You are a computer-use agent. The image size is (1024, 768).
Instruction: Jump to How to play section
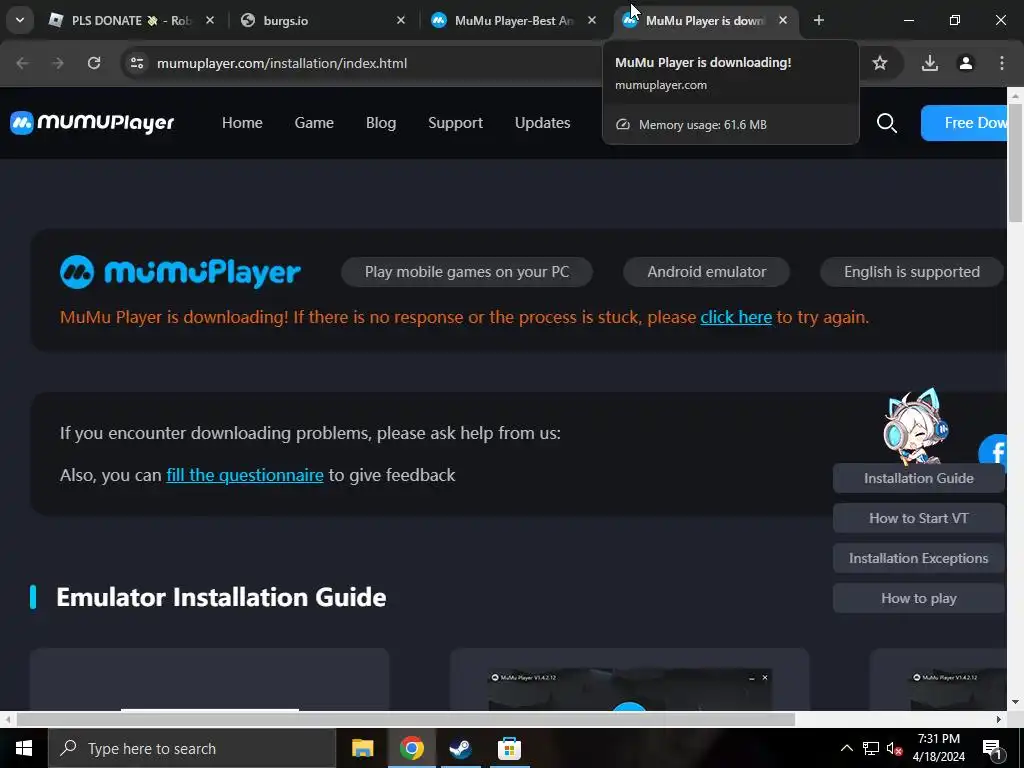(x=918, y=598)
